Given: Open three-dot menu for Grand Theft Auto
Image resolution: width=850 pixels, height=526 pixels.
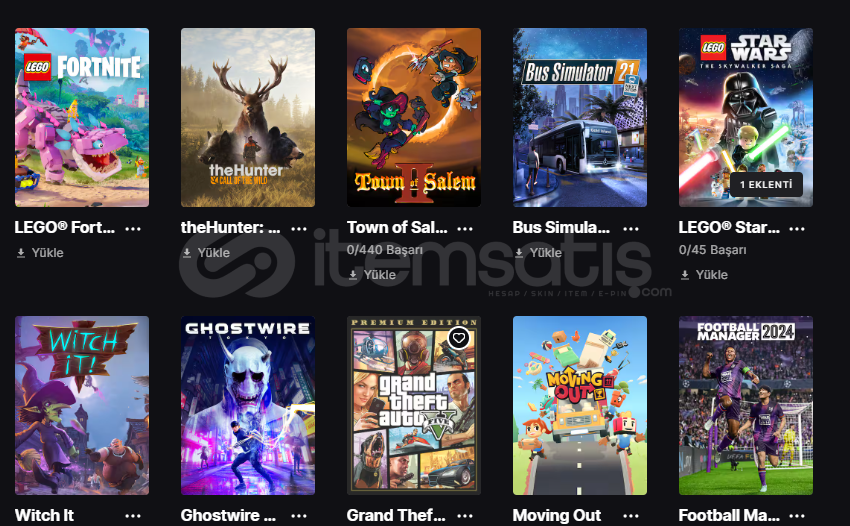Looking at the screenshot, I should pyautogui.click(x=465, y=516).
